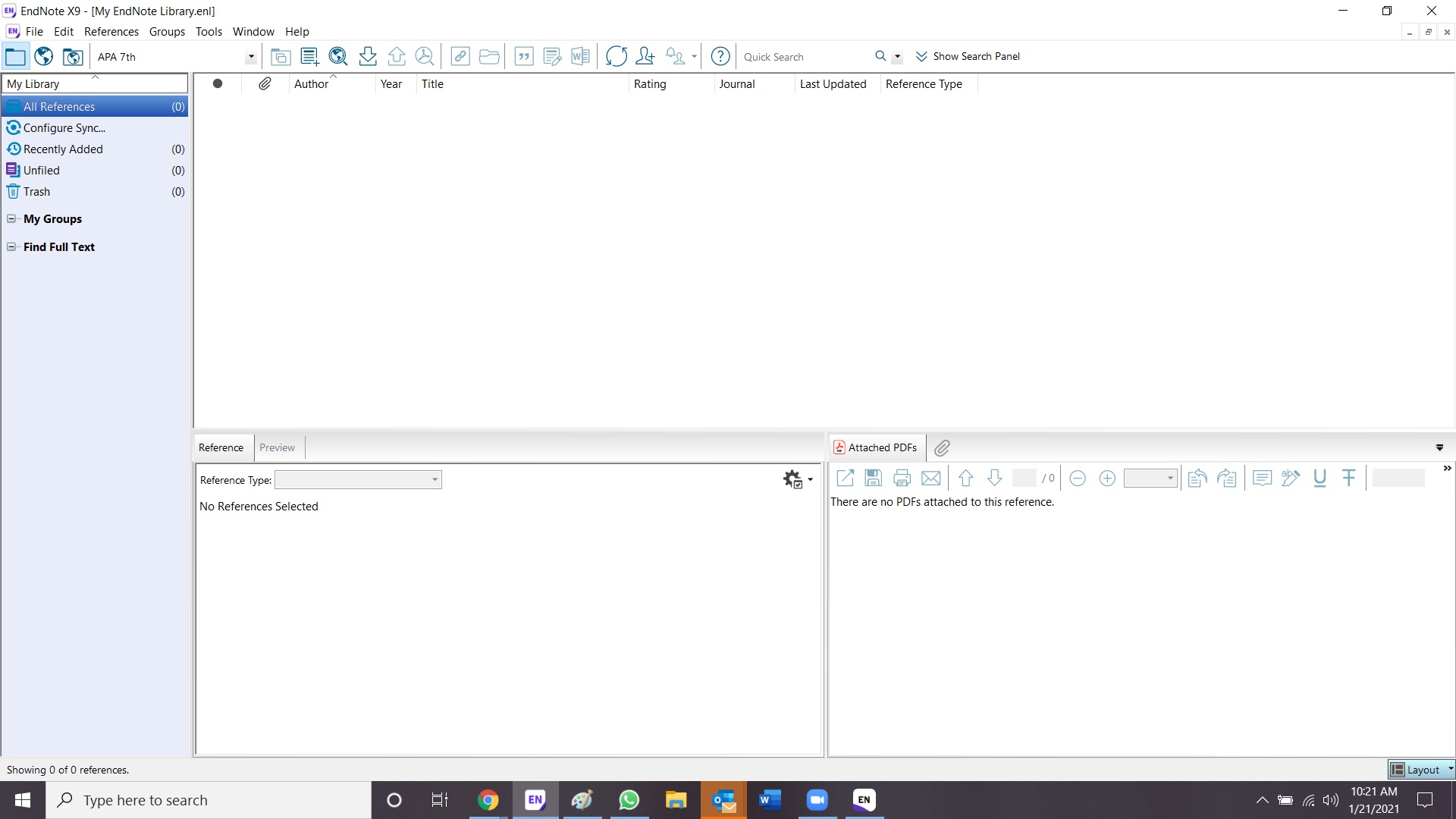Select Trash in the library sidebar
Screen dimensions: 1456x819
[37, 191]
